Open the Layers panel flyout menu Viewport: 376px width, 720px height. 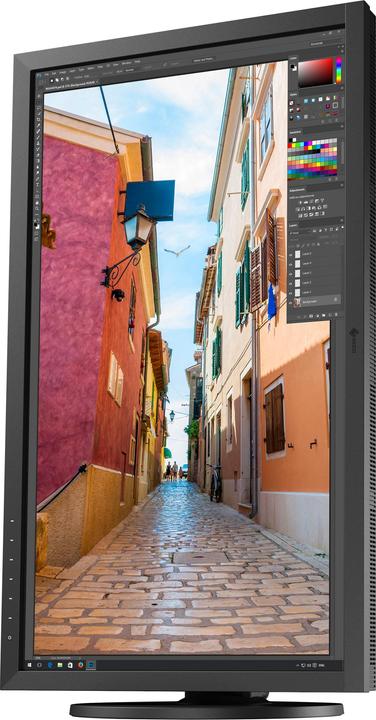tap(342, 220)
